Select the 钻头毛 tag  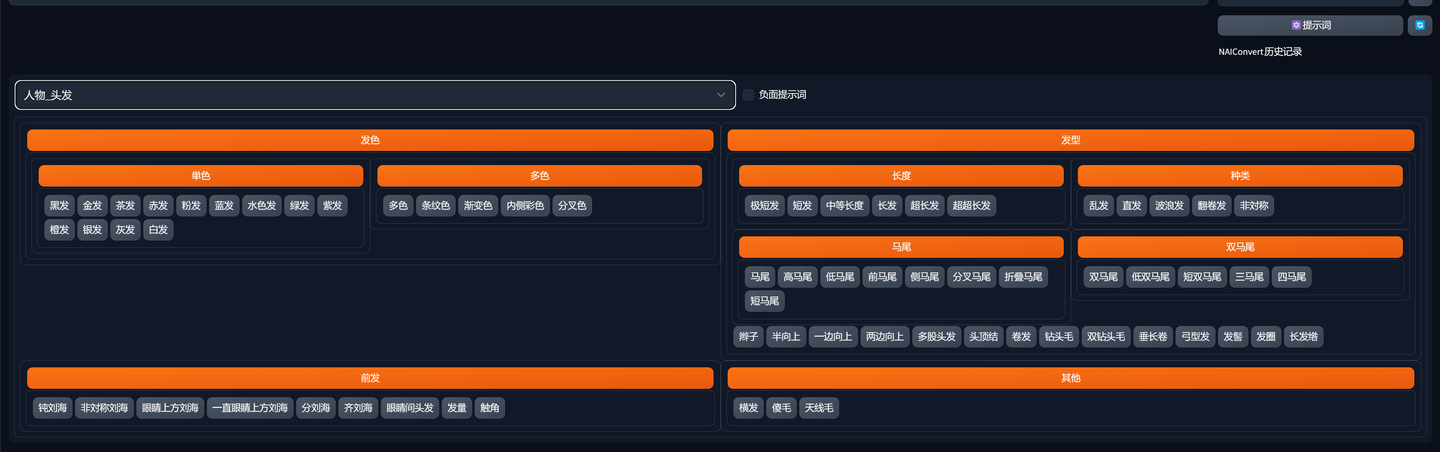(x=1058, y=337)
